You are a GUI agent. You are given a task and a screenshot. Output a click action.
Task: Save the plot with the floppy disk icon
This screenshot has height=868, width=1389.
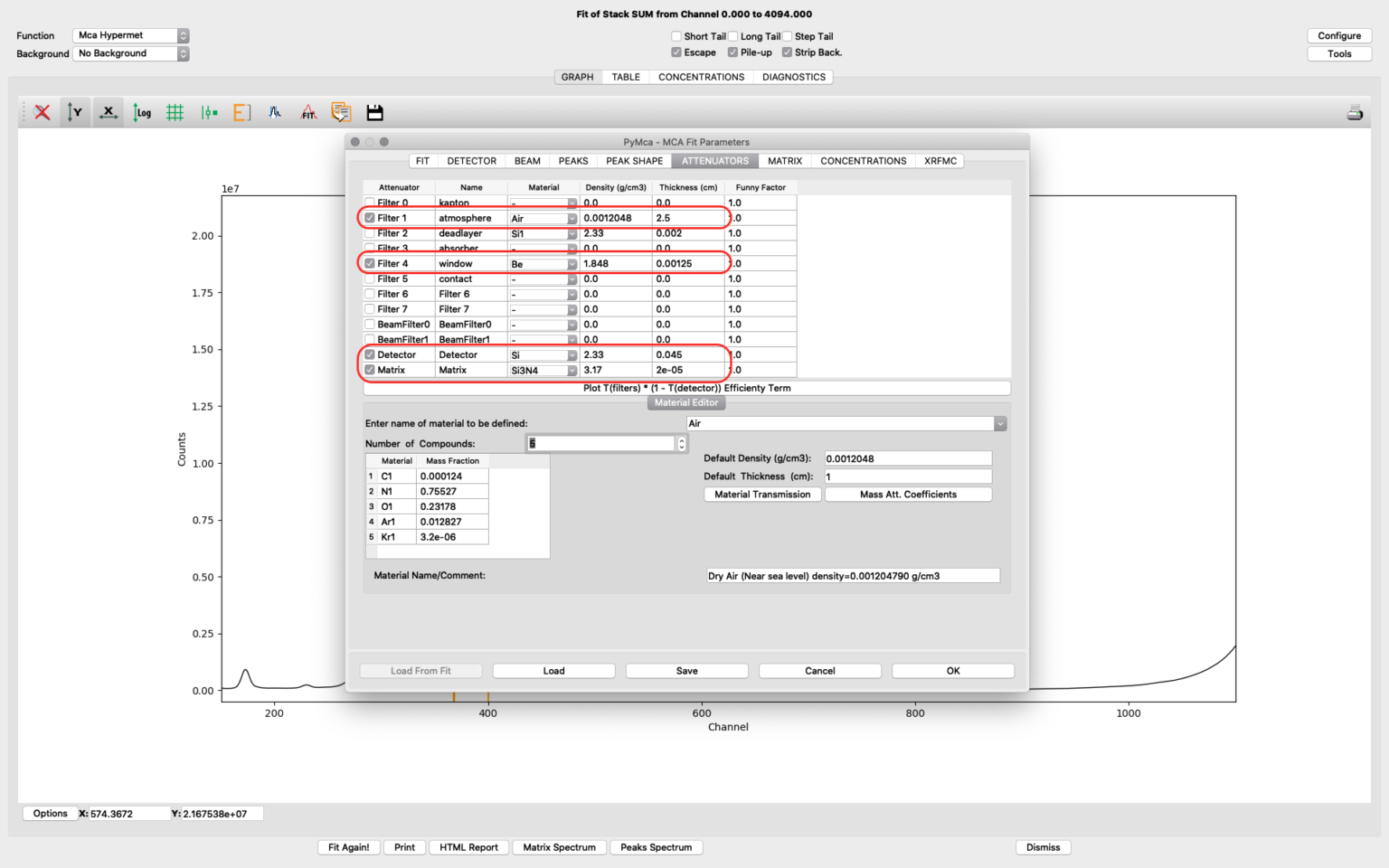pyautogui.click(x=374, y=112)
